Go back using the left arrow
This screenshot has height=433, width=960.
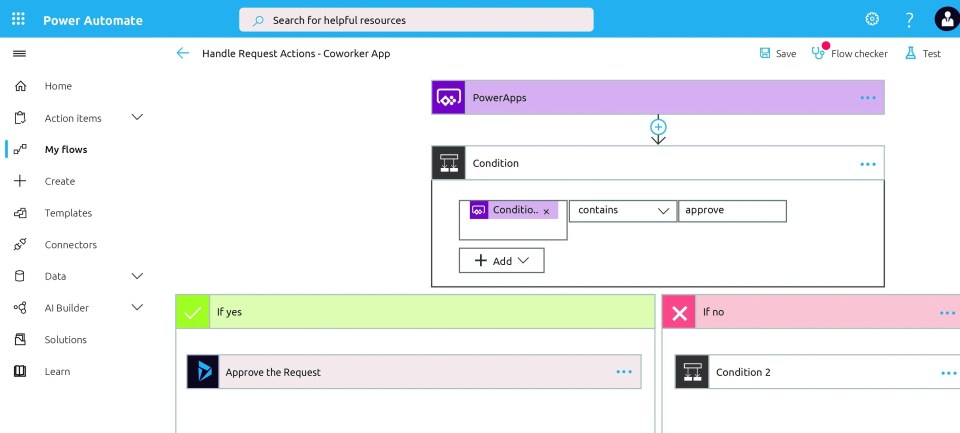tap(182, 53)
